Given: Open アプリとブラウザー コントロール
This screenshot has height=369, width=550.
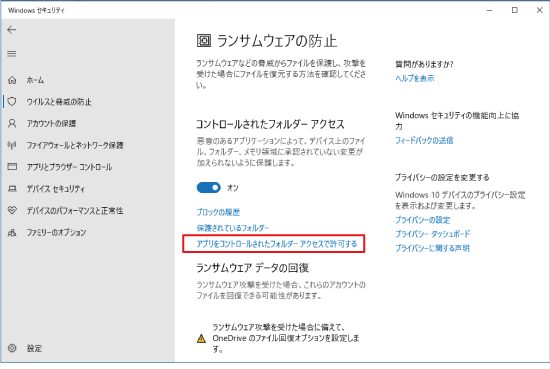Looking at the screenshot, I should tap(69, 167).
